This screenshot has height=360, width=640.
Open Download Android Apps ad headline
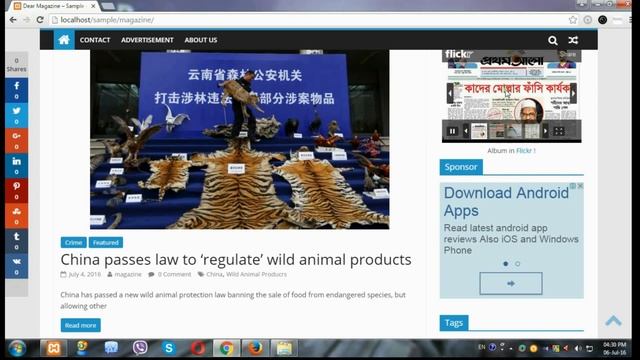click(x=506, y=202)
